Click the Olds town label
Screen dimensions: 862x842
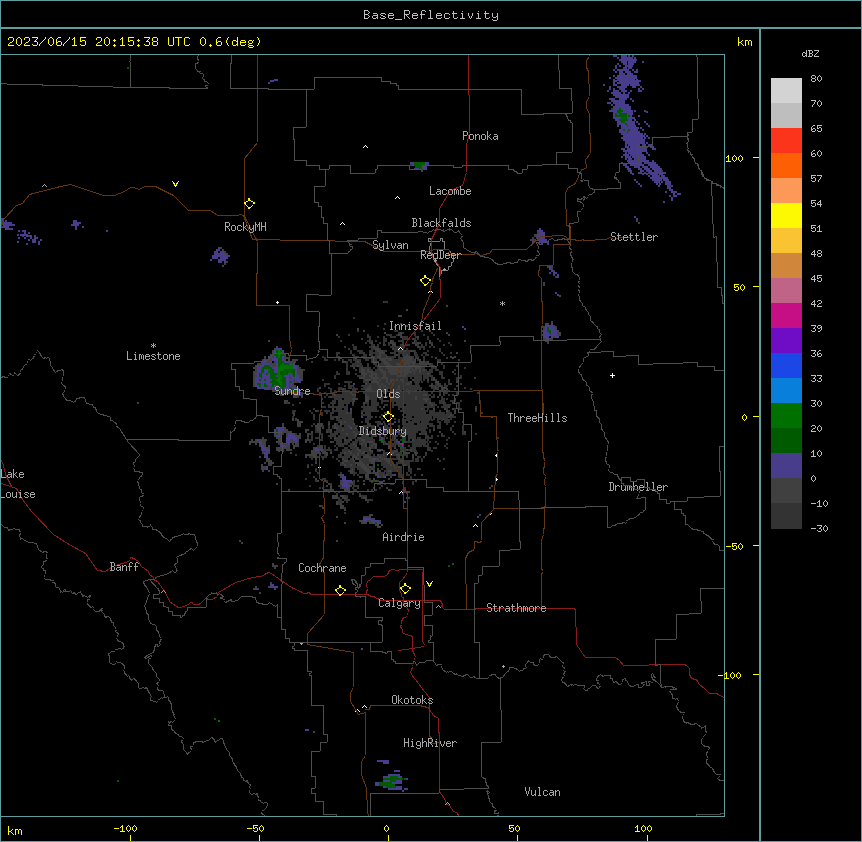coord(388,394)
